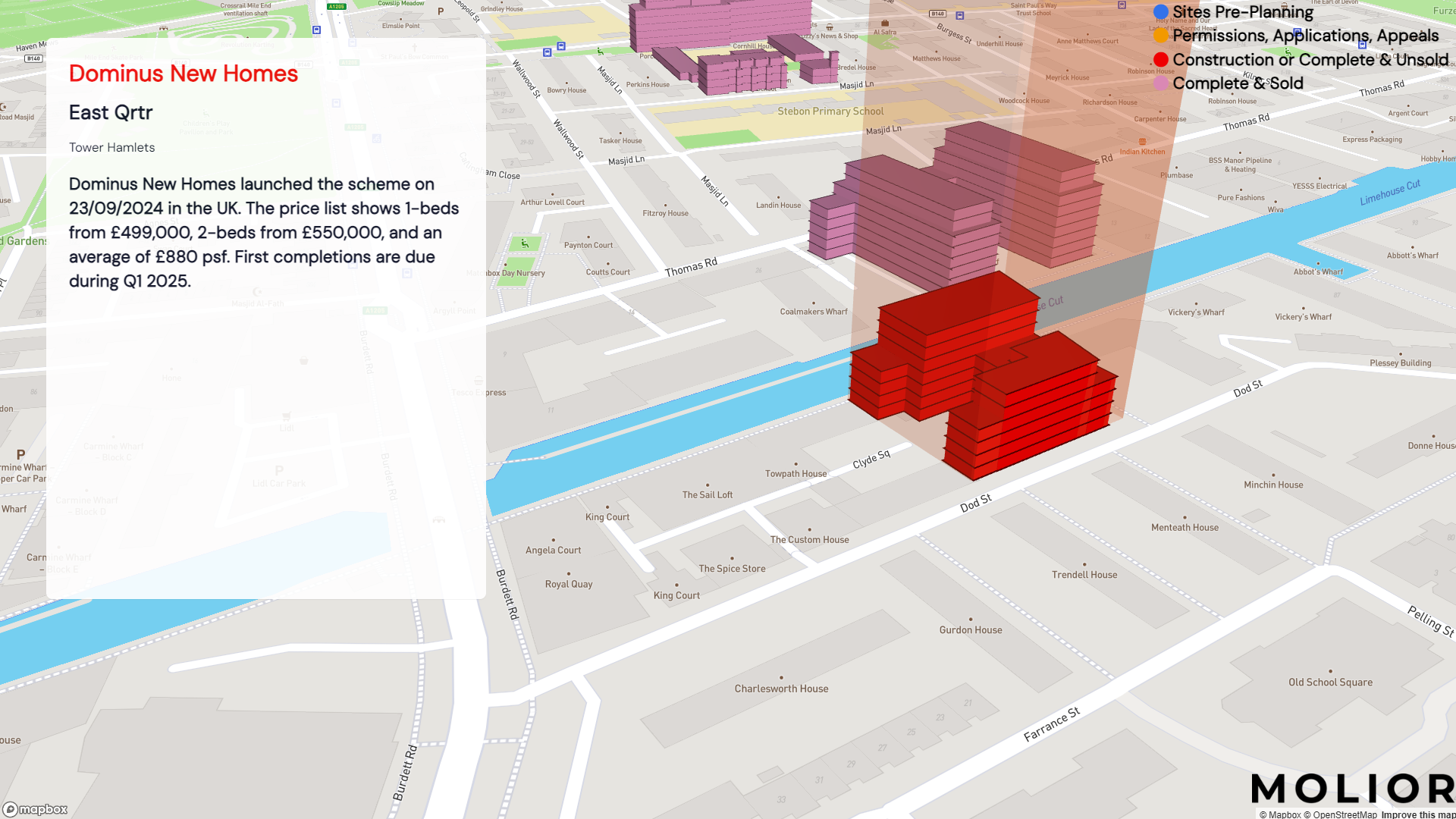Open the Mapbox logo link
Viewport: 1456px width, 819px height.
click(x=36, y=809)
